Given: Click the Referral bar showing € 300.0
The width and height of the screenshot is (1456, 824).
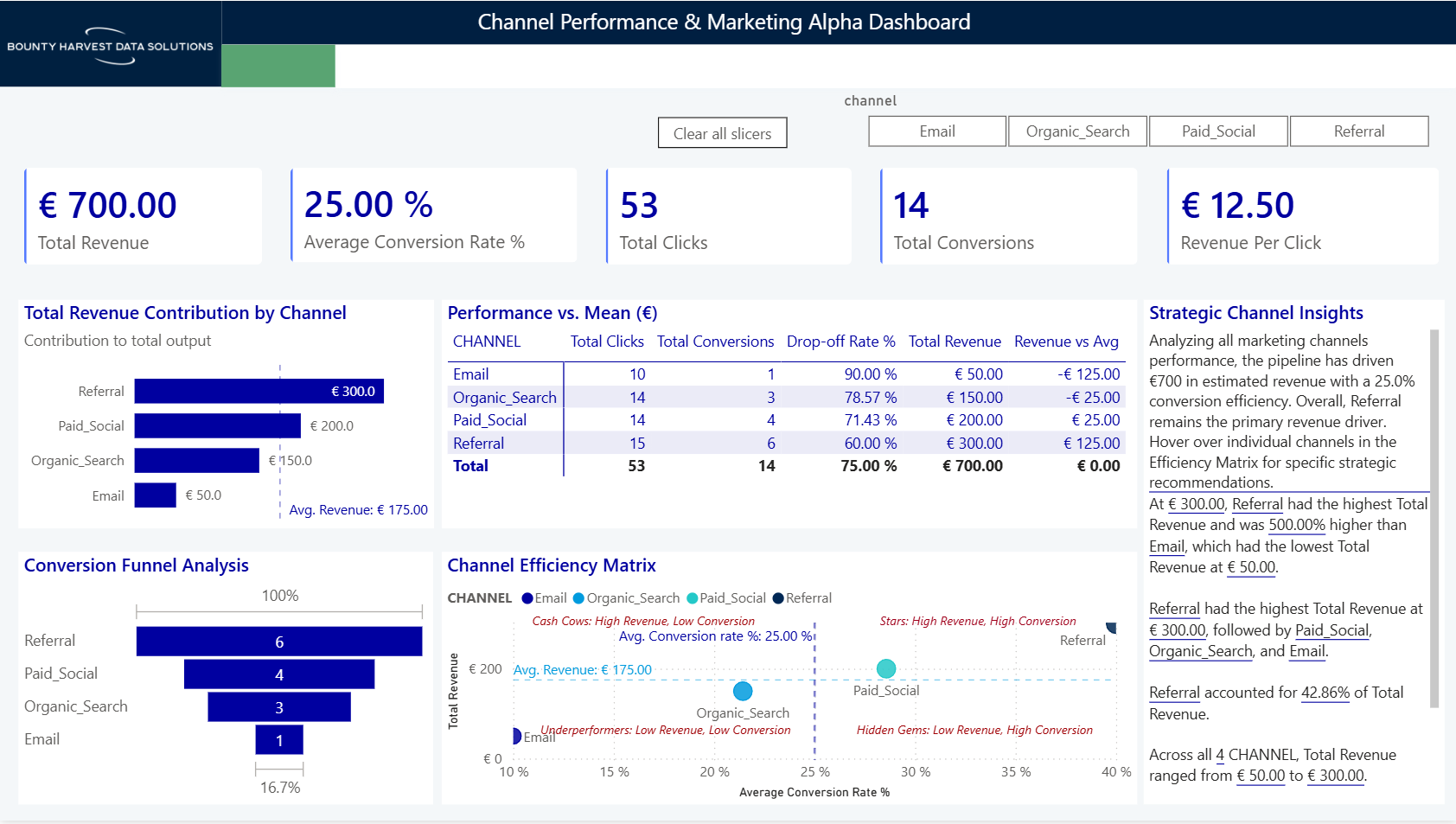Looking at the screenshot, I should pos(259,391).
